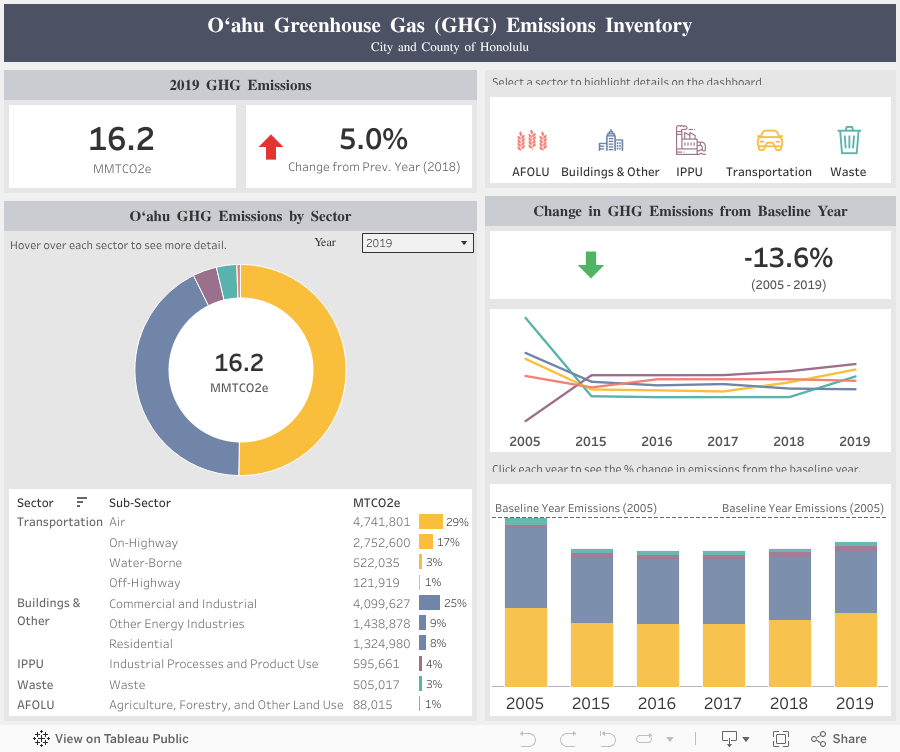Image resolution: width=900 pixels, height=752 pixels.
Task: Choose the Transportation car icon
Action: pos(769,141)
